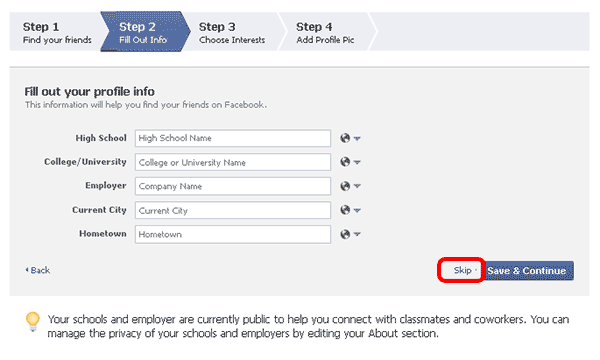This screenshot has width=600, height=360.
Task: Click the Save & Continue button
Action: (528, 271)
